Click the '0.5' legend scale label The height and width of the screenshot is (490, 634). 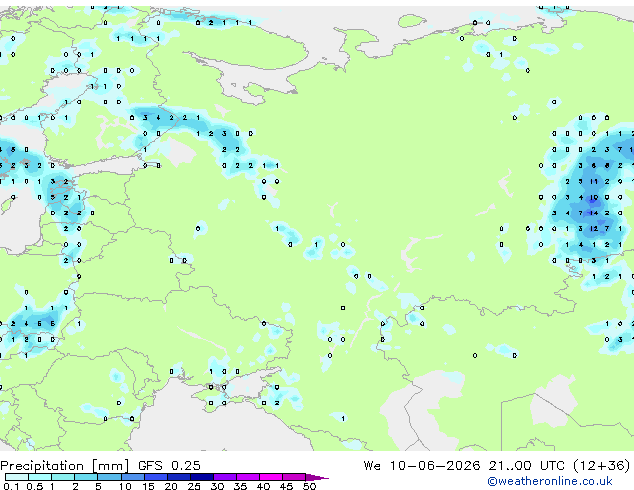click(35, 486)
